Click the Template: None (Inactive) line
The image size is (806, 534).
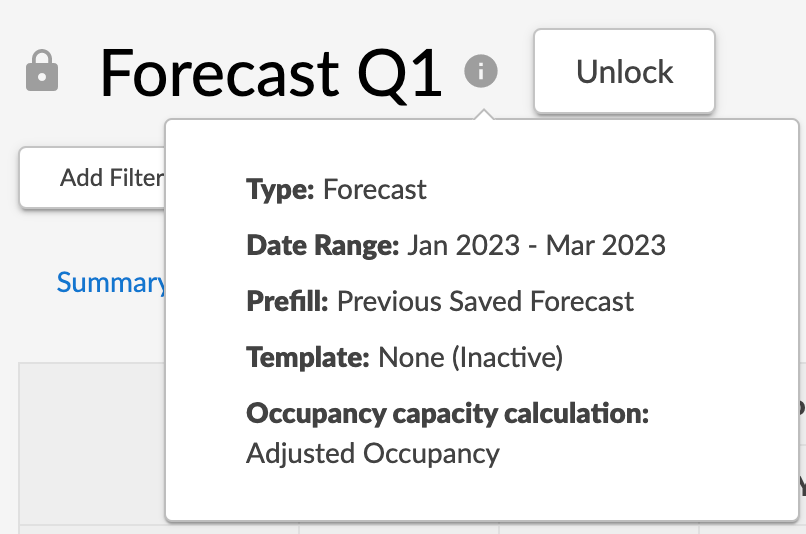(x=404, y=357)
